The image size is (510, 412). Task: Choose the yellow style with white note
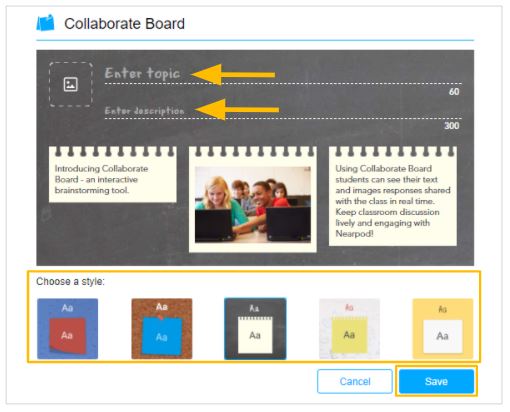click(443, 329)
